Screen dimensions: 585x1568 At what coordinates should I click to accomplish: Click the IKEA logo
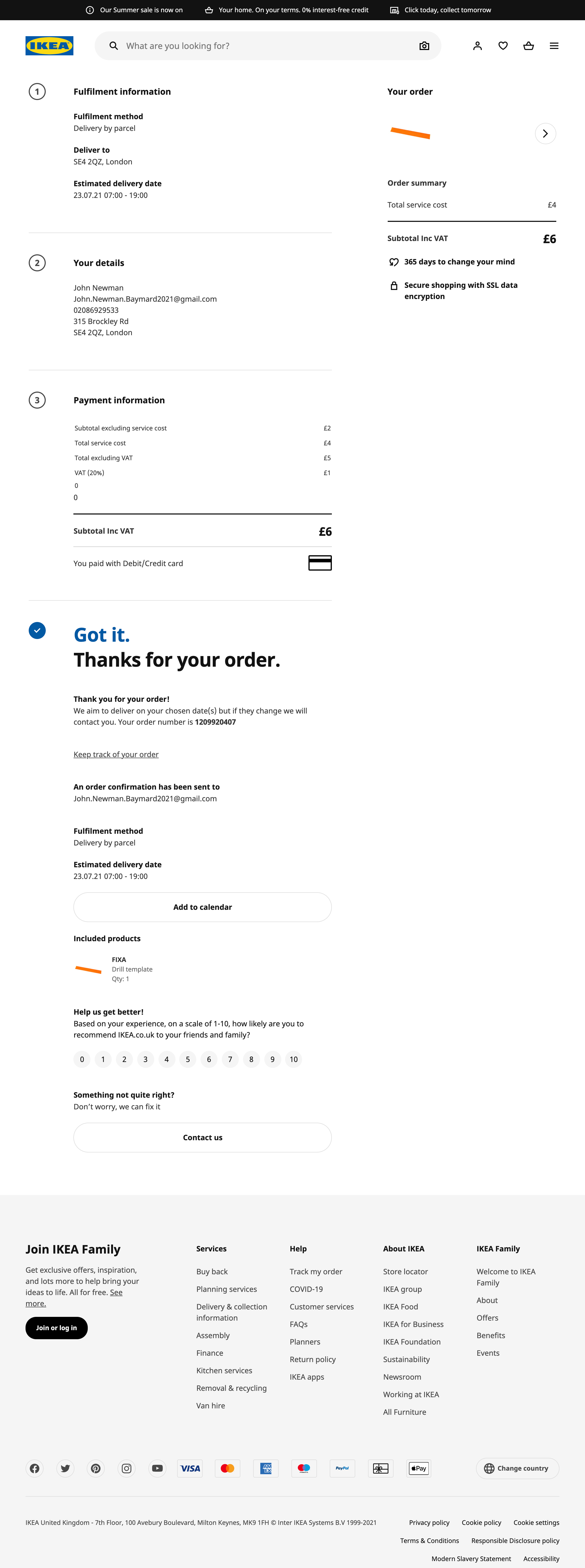pos(49,46)
